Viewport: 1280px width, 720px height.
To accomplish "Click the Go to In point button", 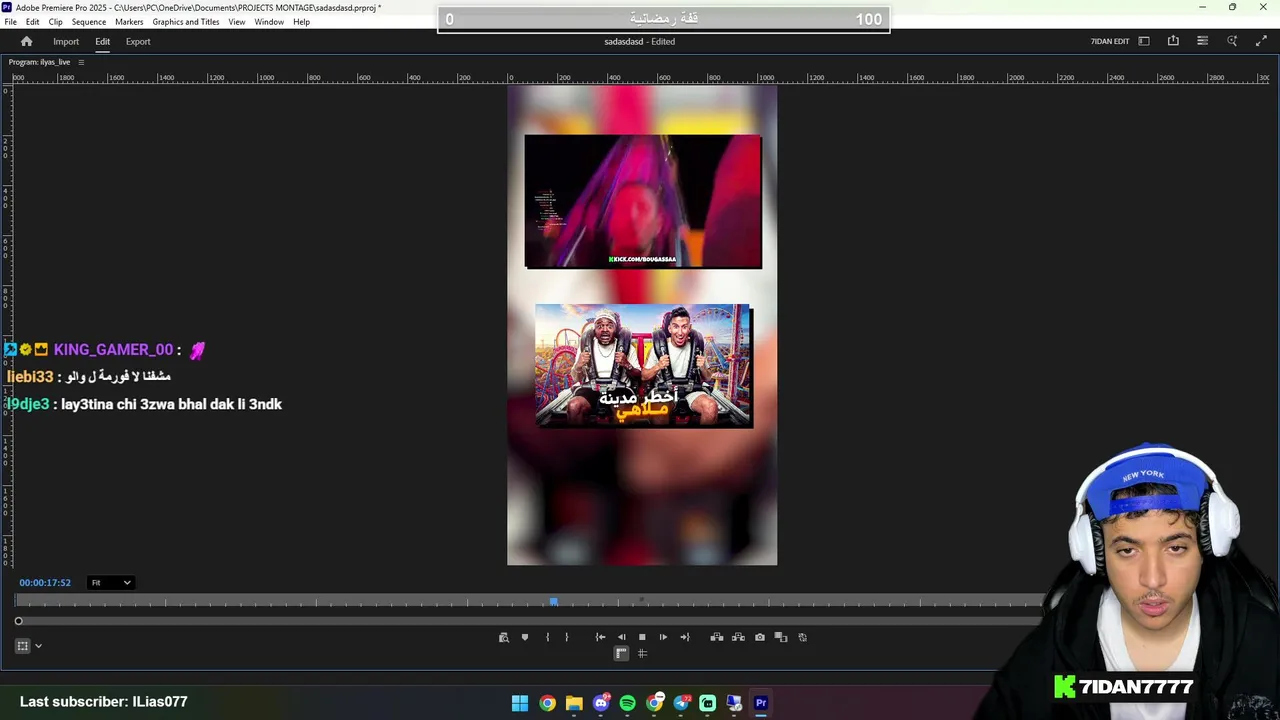I will pos(600,637).
